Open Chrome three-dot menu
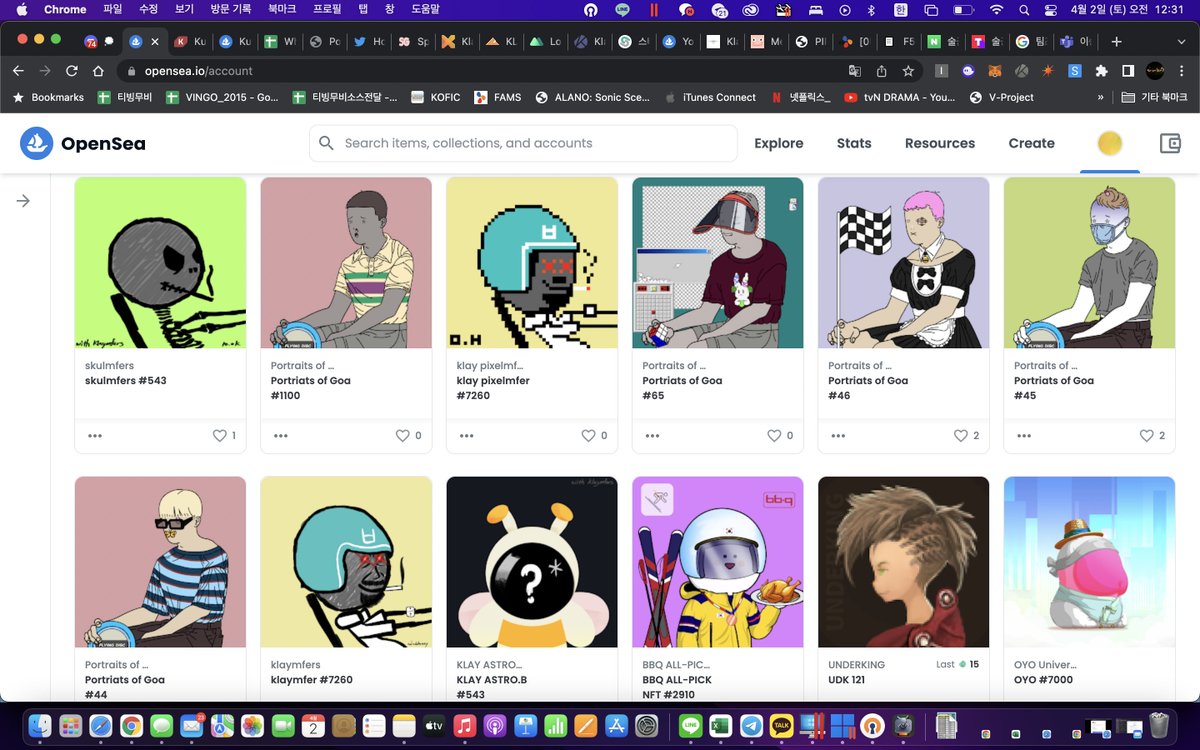This screenshot has height=750, width=1200. click(x=1182, y=71)
